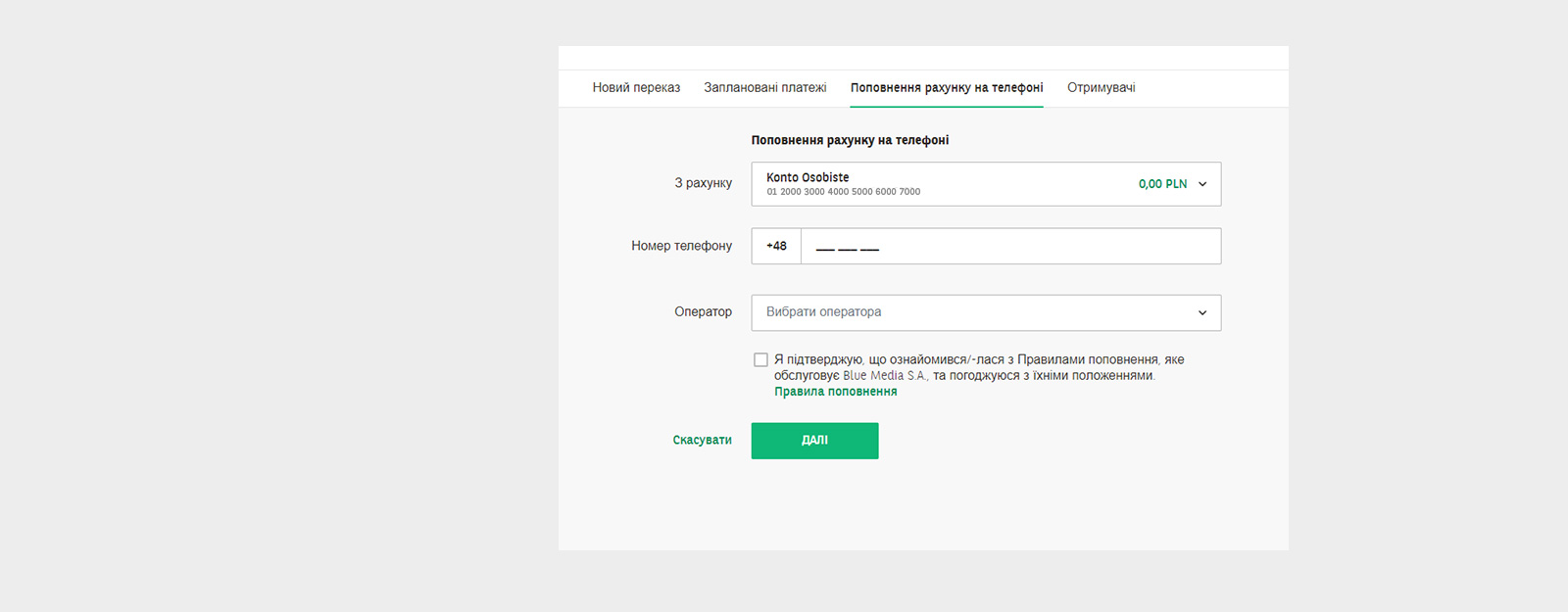The height and width of the screenshot is (612, 1568).
Task: Click the З рахунку field label
Action: pos(703,183)
